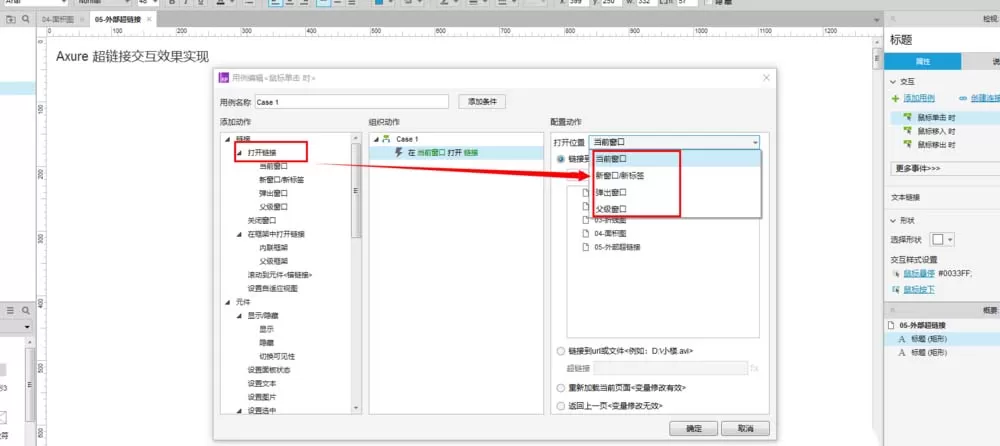Collapse the 交互 section chevron
The image size is (1000, 446).
click(893, 82)
